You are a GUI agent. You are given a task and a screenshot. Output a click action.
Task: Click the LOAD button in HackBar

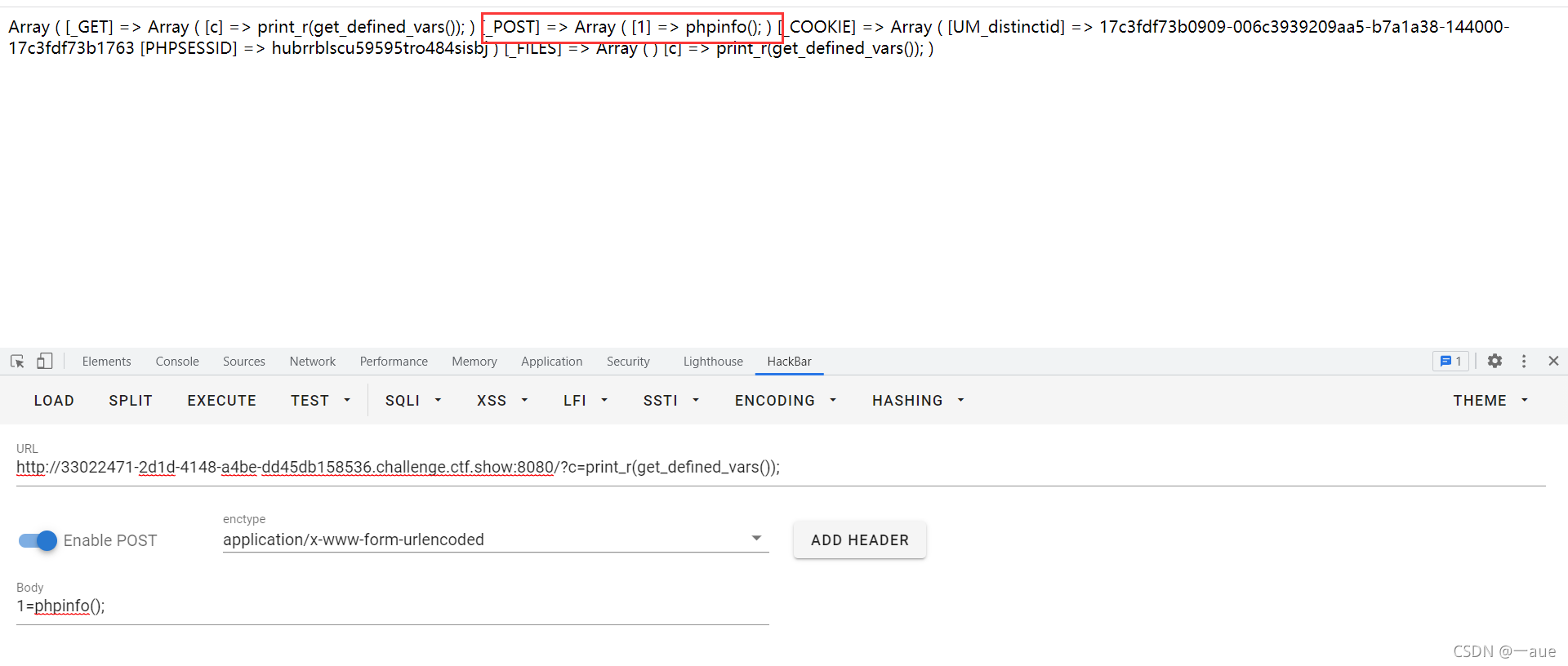point(54,400)
